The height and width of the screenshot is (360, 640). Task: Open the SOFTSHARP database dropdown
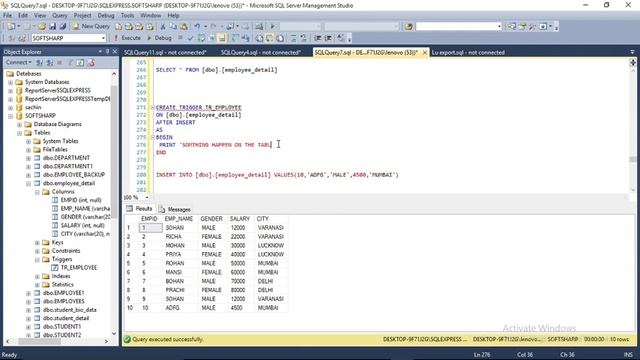103,38
